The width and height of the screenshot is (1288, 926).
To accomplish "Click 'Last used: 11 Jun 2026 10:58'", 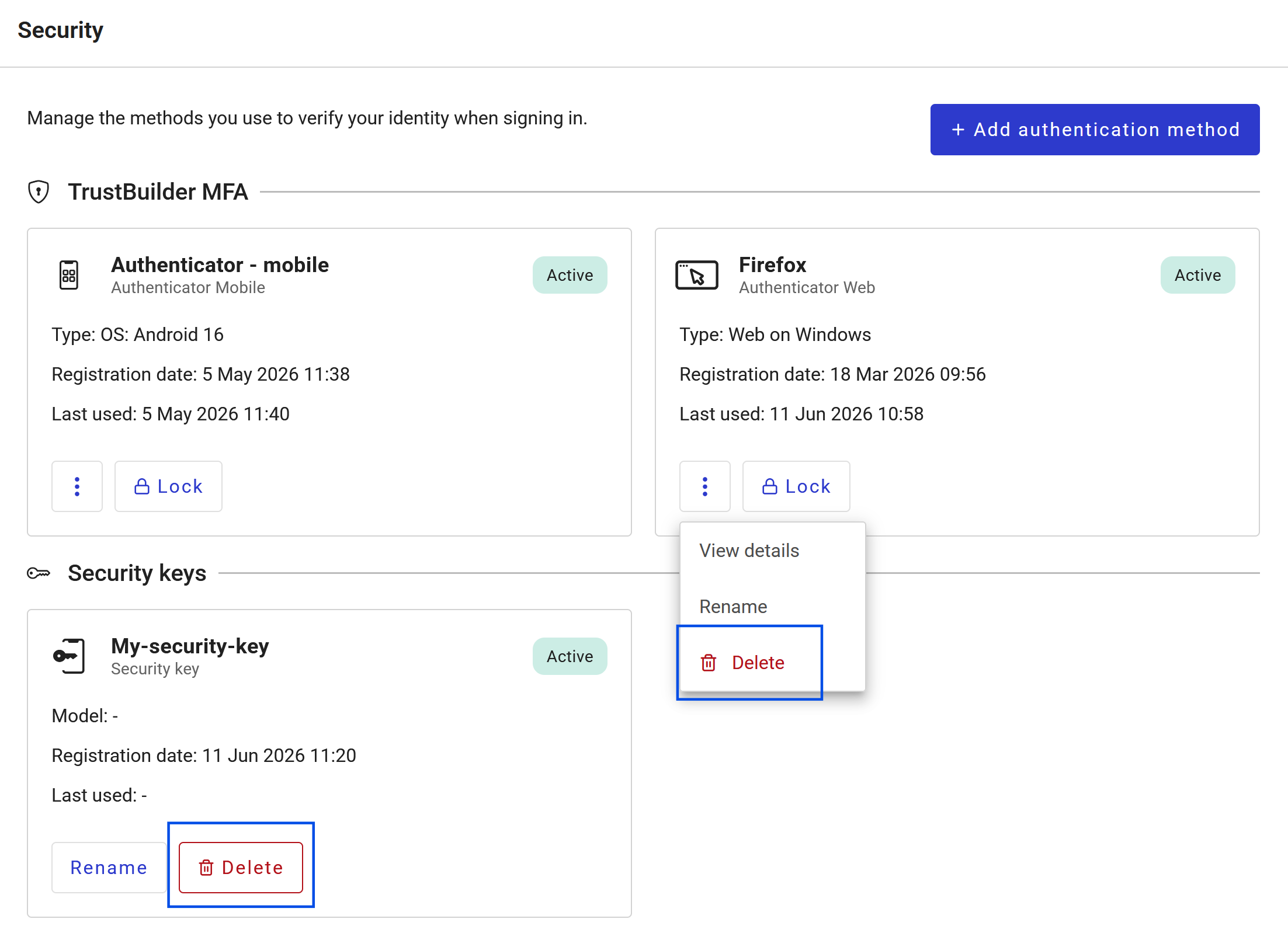I will 801,414.
